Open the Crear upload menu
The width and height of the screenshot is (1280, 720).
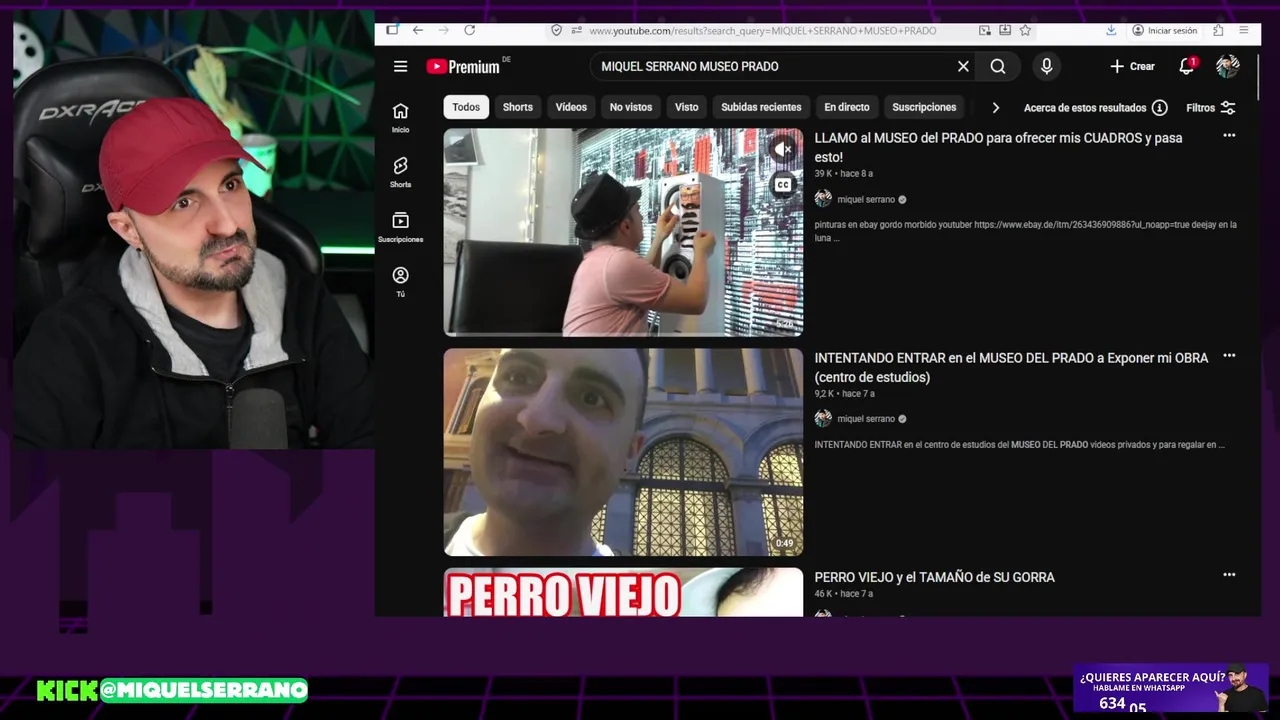[x=1132, y=66]
